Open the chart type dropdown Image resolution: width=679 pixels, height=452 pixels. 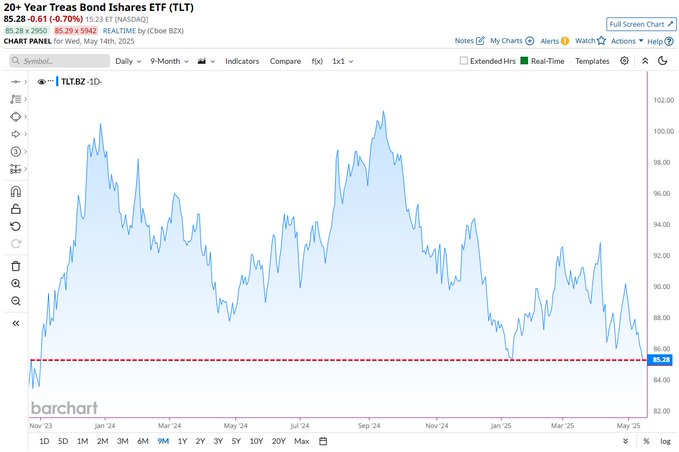click(x=206, y=61)
